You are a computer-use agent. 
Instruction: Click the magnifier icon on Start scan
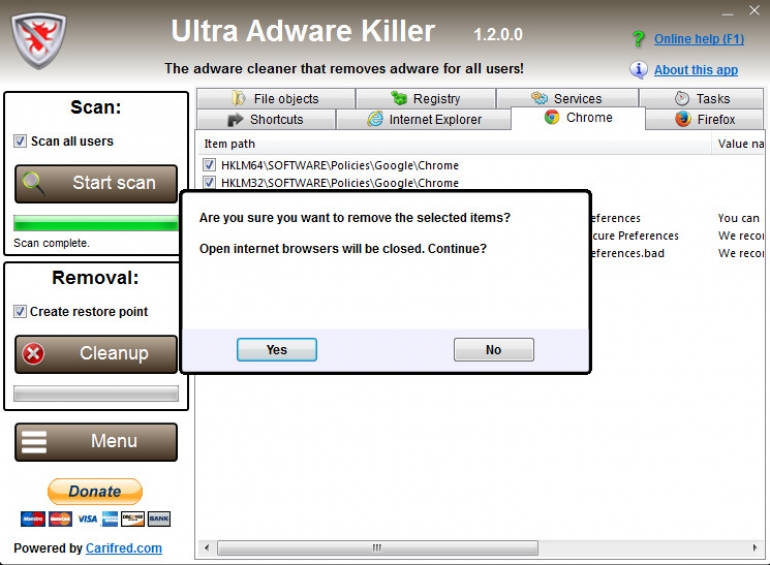(33, 184)
